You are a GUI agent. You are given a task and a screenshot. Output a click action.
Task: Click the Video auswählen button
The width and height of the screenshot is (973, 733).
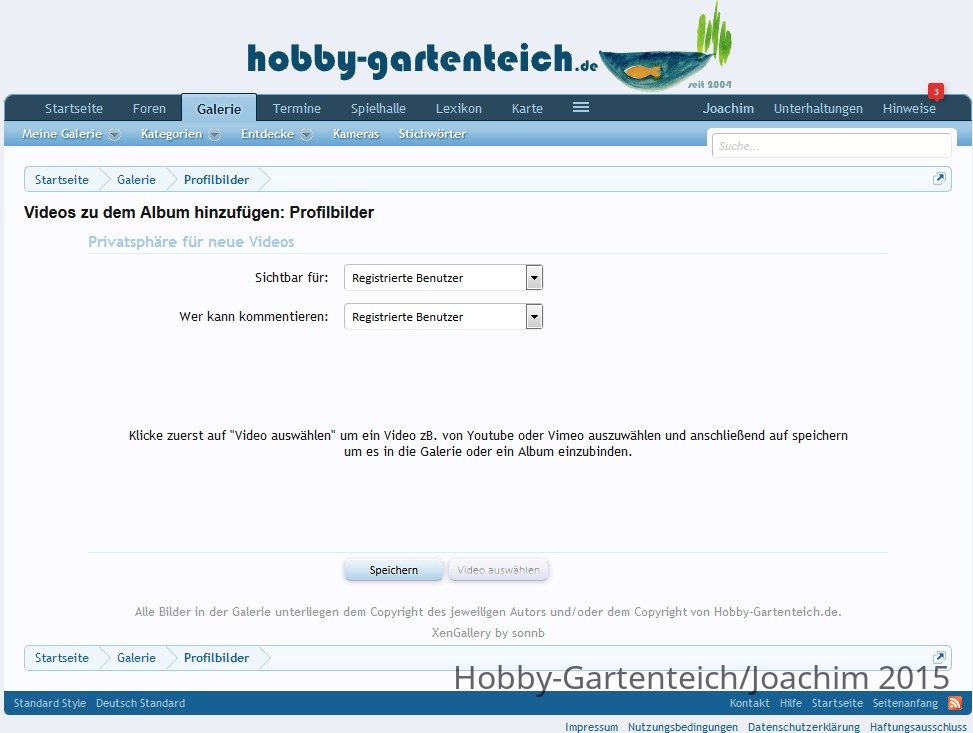click(x=498, y=570)
